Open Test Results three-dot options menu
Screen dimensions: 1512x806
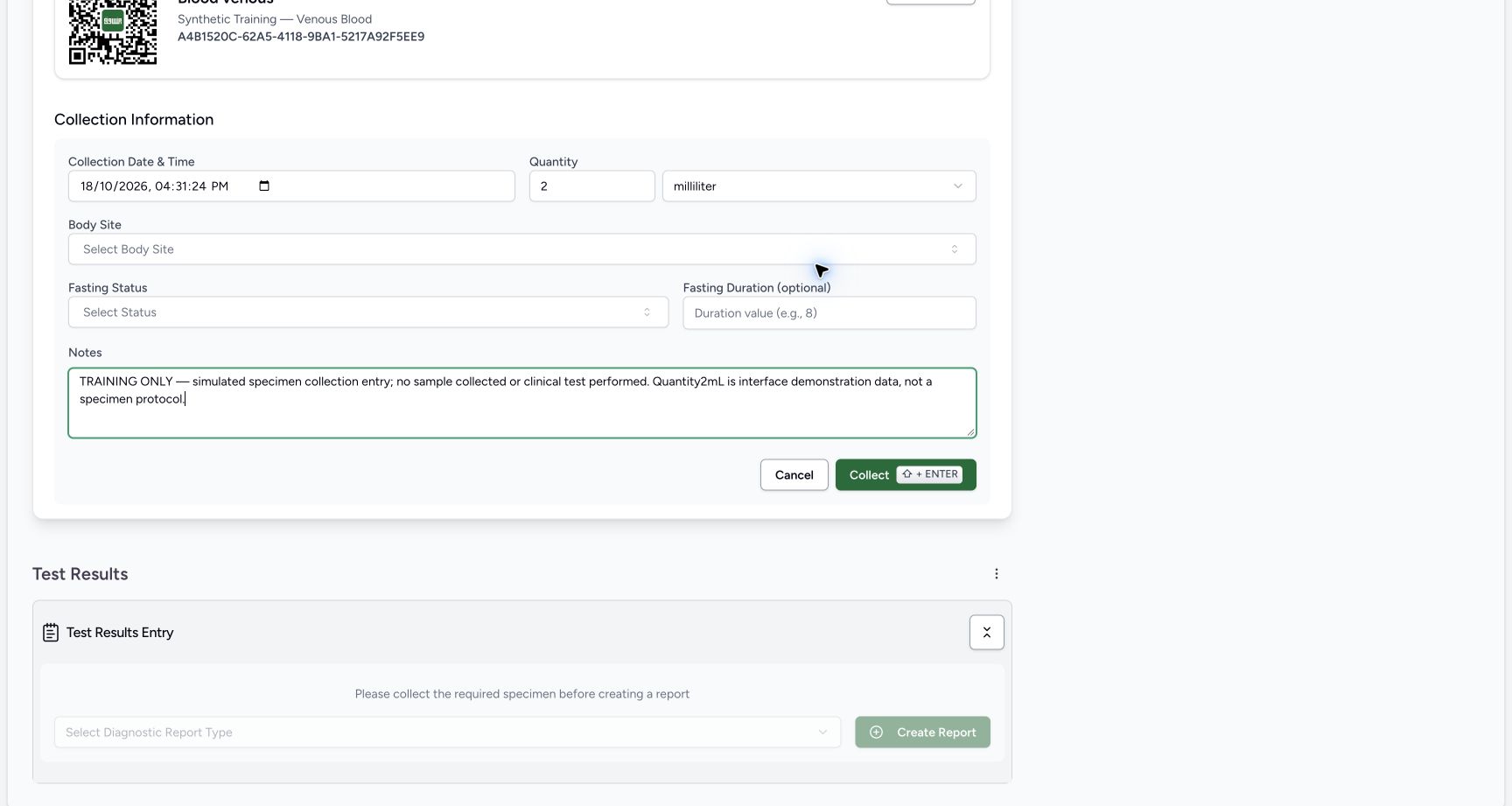tap(996, 574)
